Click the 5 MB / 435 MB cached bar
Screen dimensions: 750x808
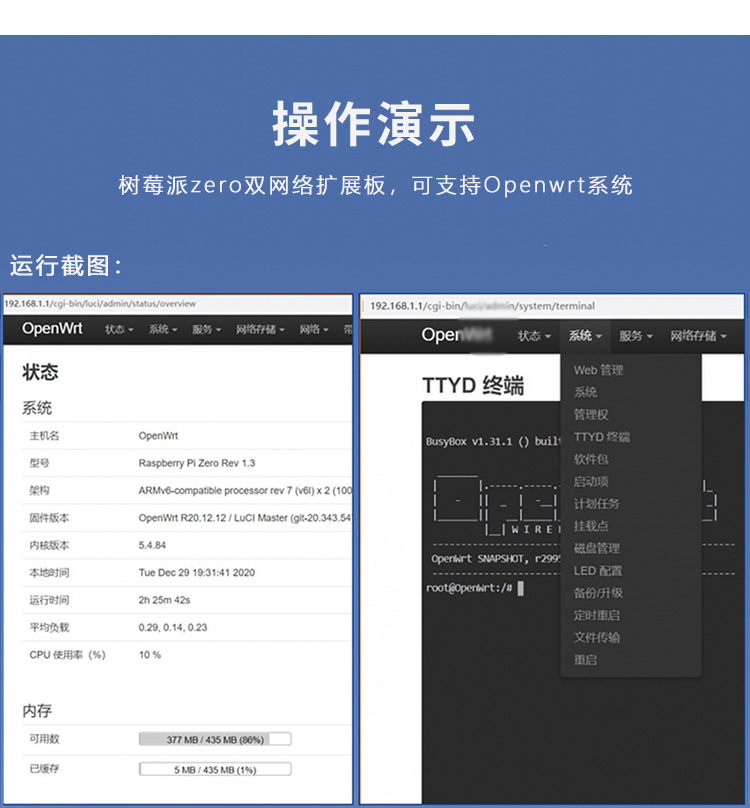215,769
